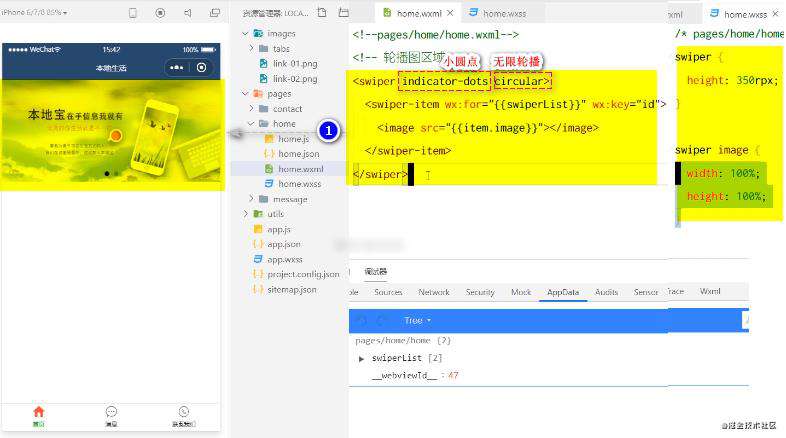This screenshot has width=786, height=438.
Task: Collapse the images folder
Action: click(245, 34)
